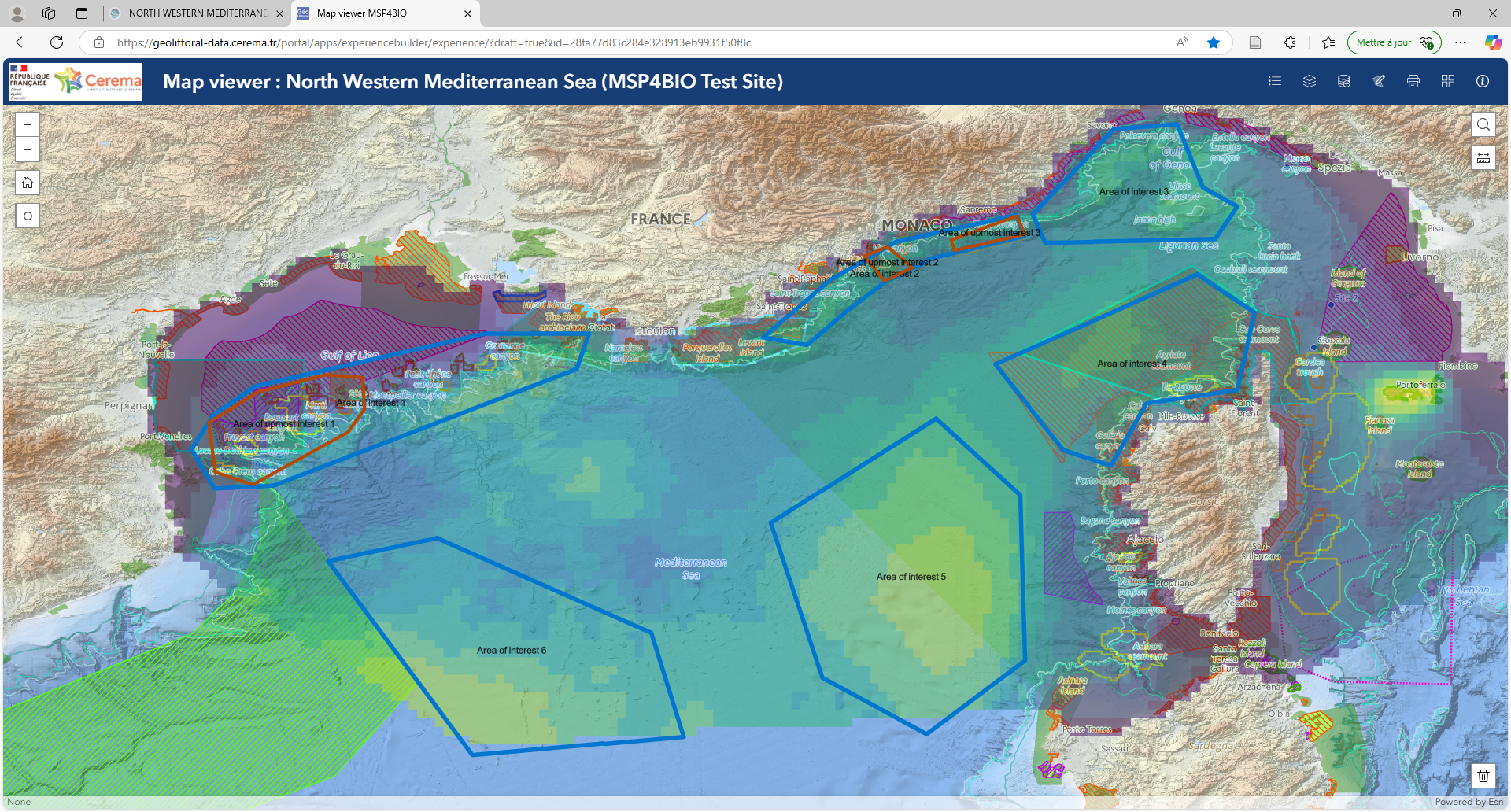Screen dimensions: 1511x812
Task: Click the Perpignan city label
Action: (129, 406)
